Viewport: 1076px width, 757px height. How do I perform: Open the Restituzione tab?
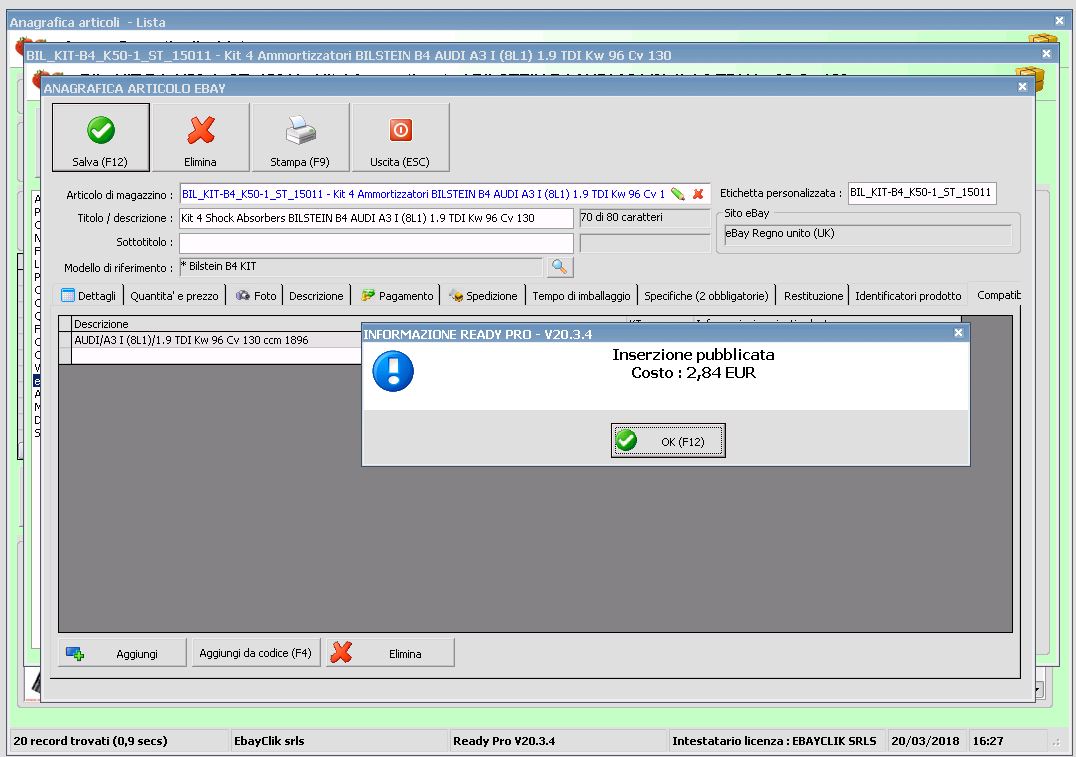tap(813, 296)
